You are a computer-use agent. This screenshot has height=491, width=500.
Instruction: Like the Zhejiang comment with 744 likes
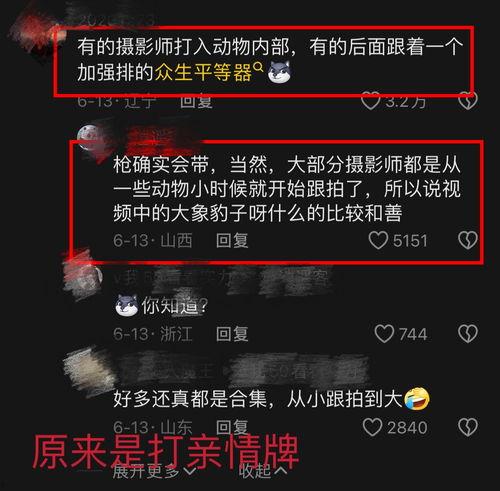coord(384,334)
